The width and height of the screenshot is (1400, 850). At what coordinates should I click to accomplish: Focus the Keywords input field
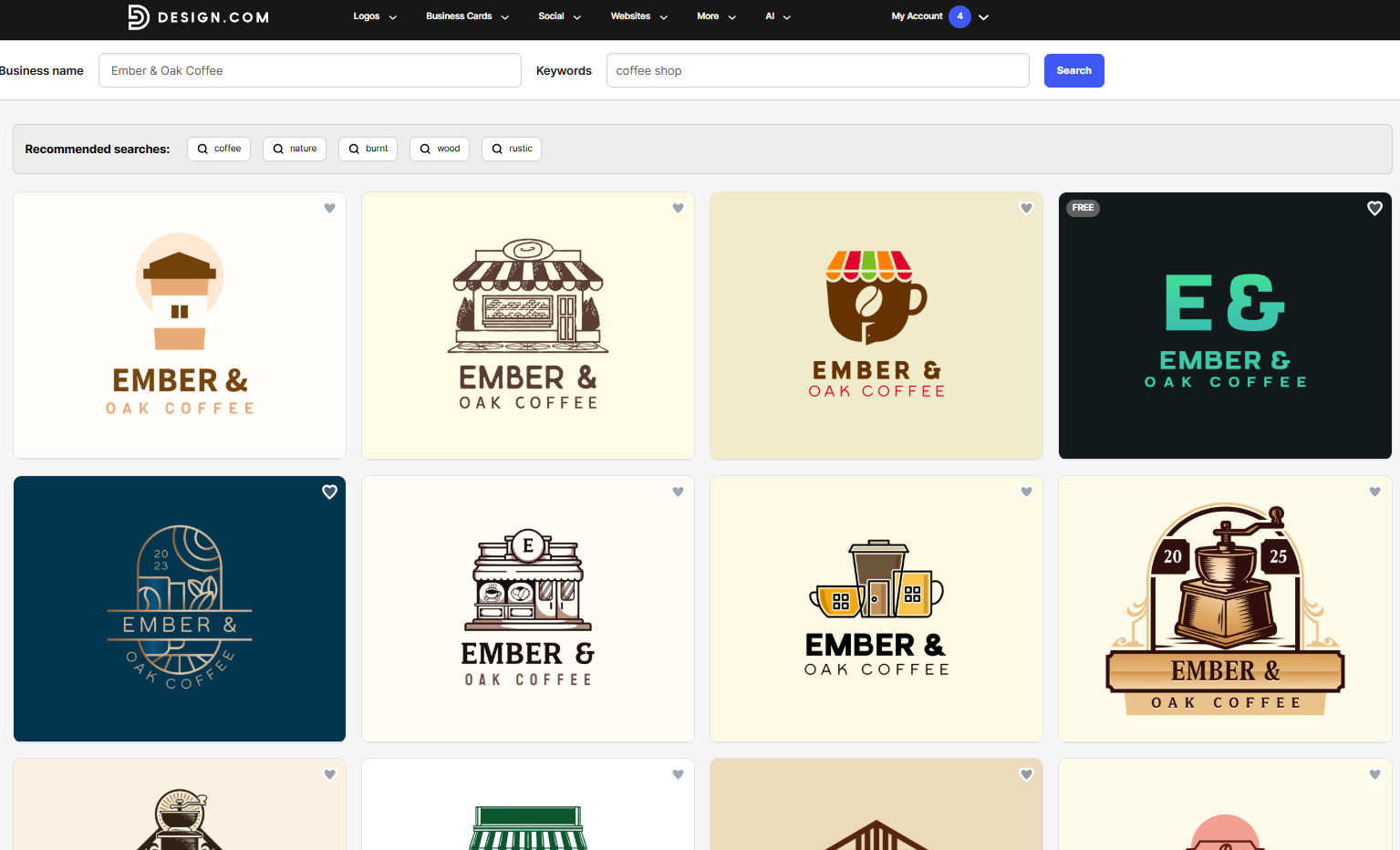(x=818, y=70)
